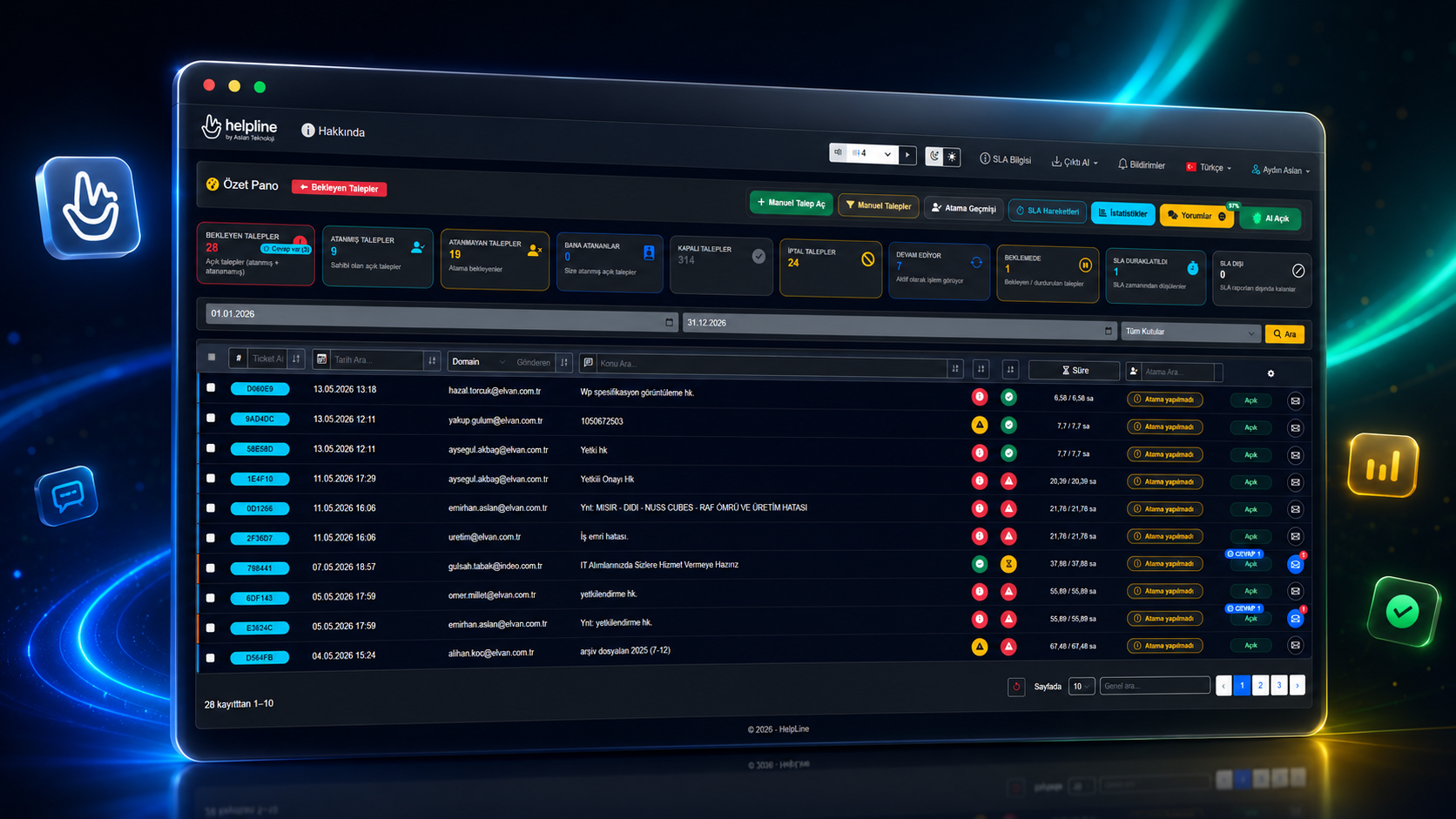This screenshot has height=819, width=1456.
Task: Open the Yorumlar comments button
Action: 1196,216
